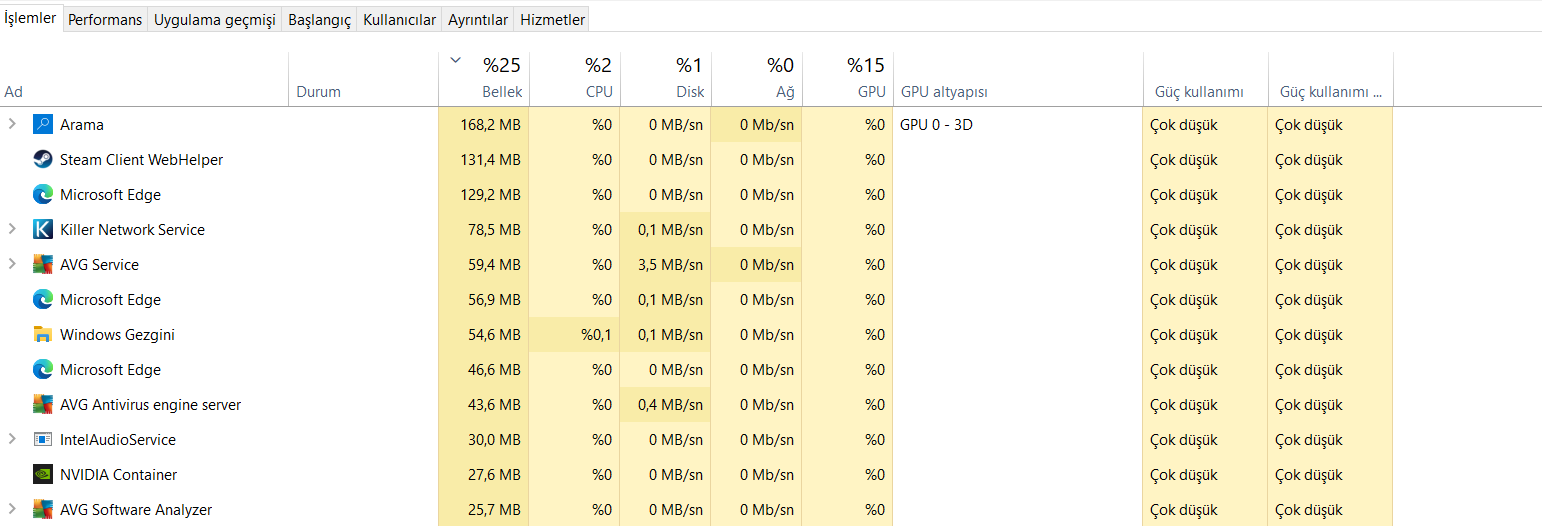Click the Steam Client WebHelper icon
Screen dimensions: 1542x526
pos(42,160)
